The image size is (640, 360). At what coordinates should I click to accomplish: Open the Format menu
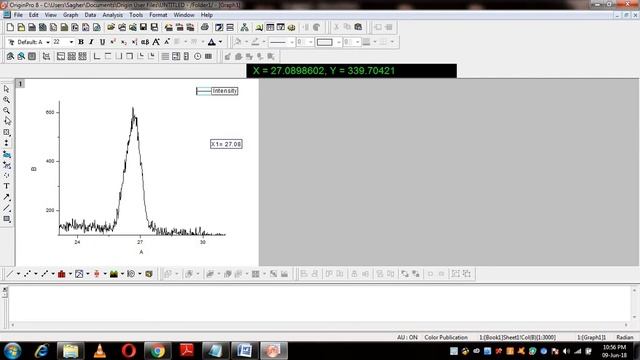tap(158, 15)
